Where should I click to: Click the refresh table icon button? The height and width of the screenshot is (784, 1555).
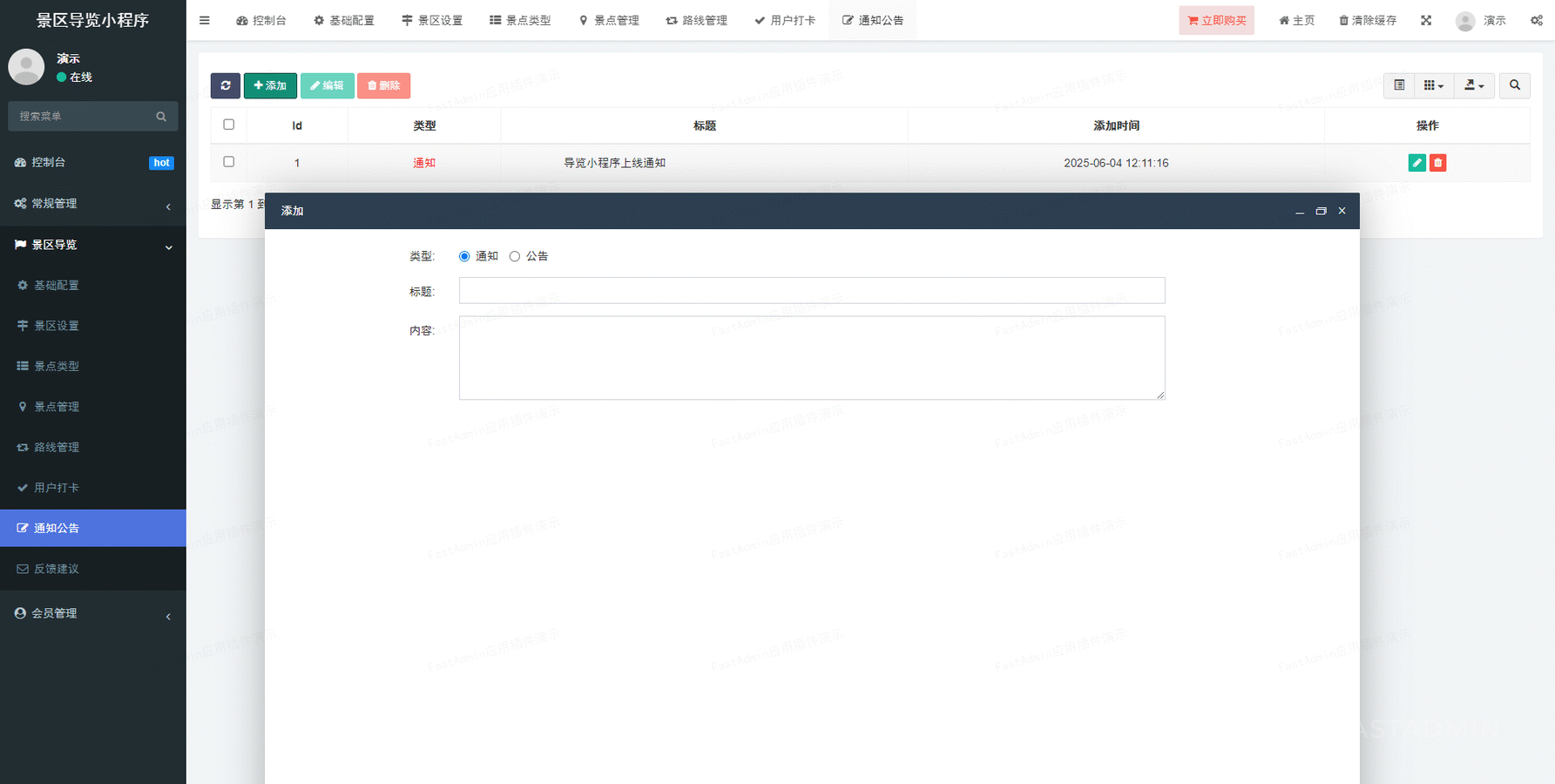225,85
